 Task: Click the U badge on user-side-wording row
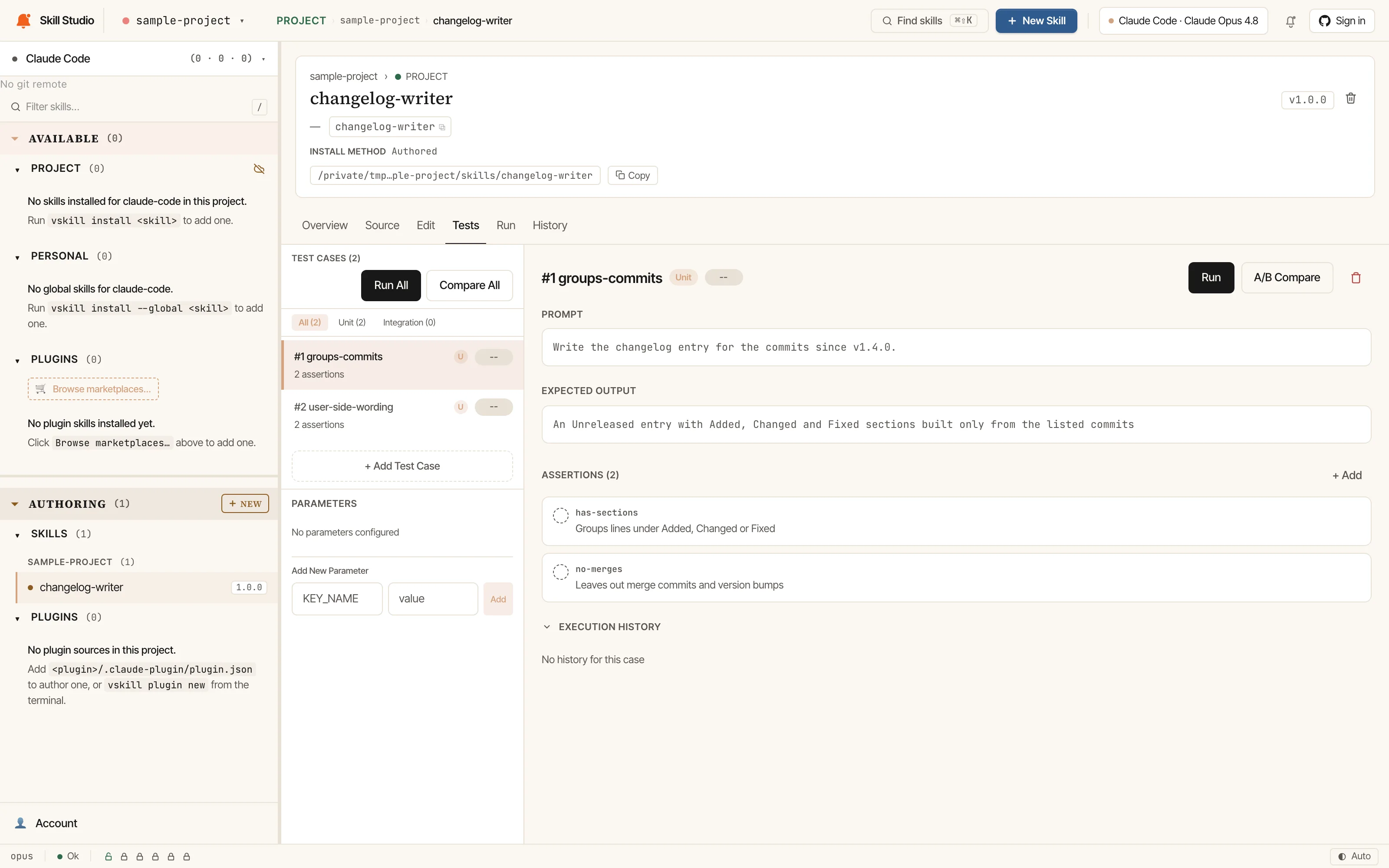point(460,407)
